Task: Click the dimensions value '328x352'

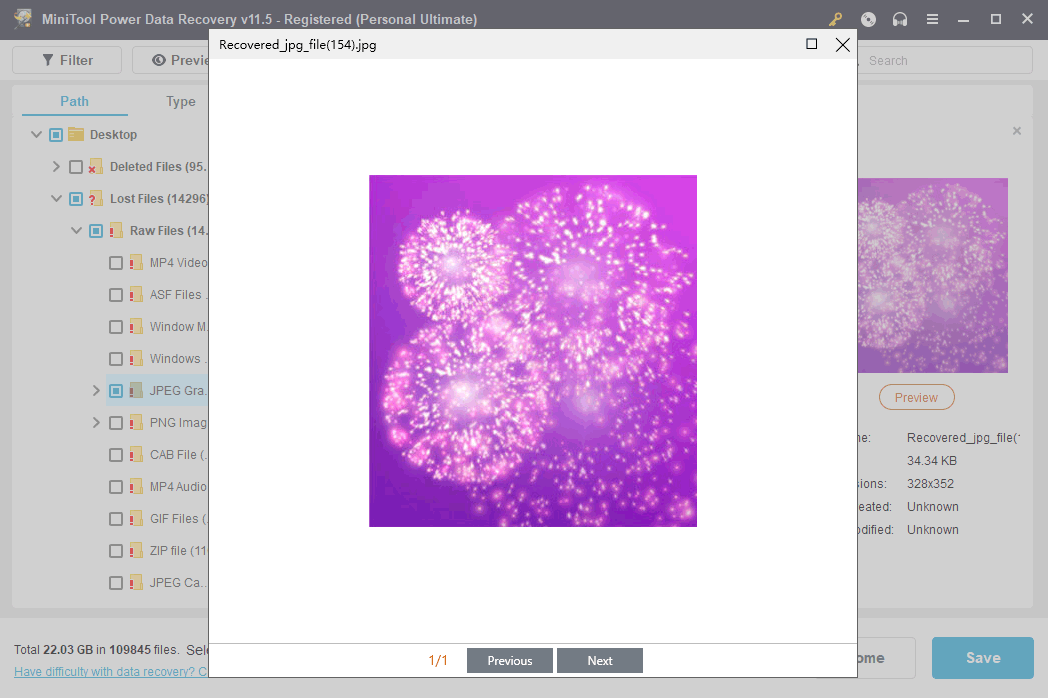Action: pyautogui.click(x=930, y=483)
